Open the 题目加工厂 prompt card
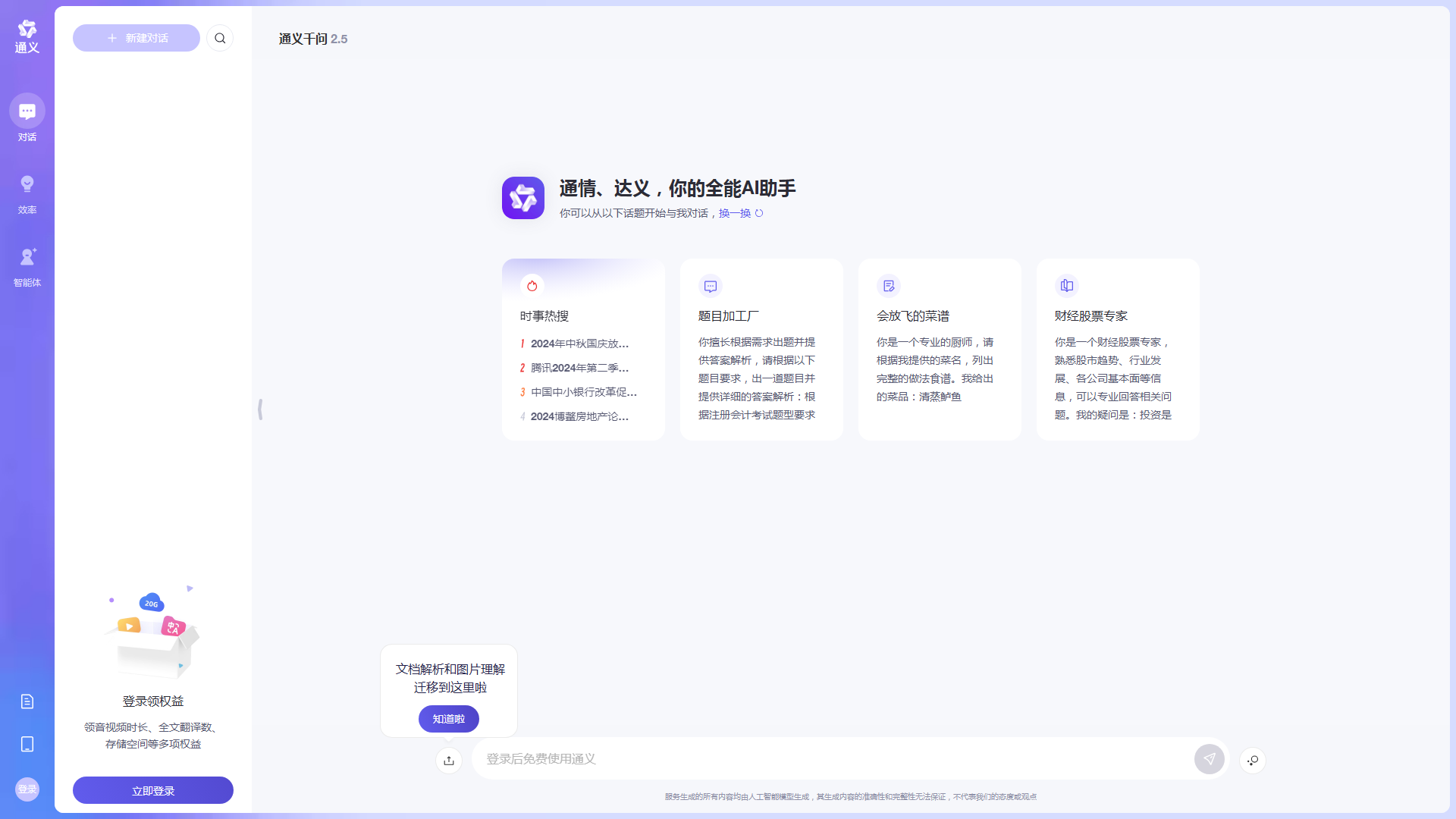Image resolution: width=1456 pixels, height=819 pixels. pyautogui.click(x=761, y=350)
